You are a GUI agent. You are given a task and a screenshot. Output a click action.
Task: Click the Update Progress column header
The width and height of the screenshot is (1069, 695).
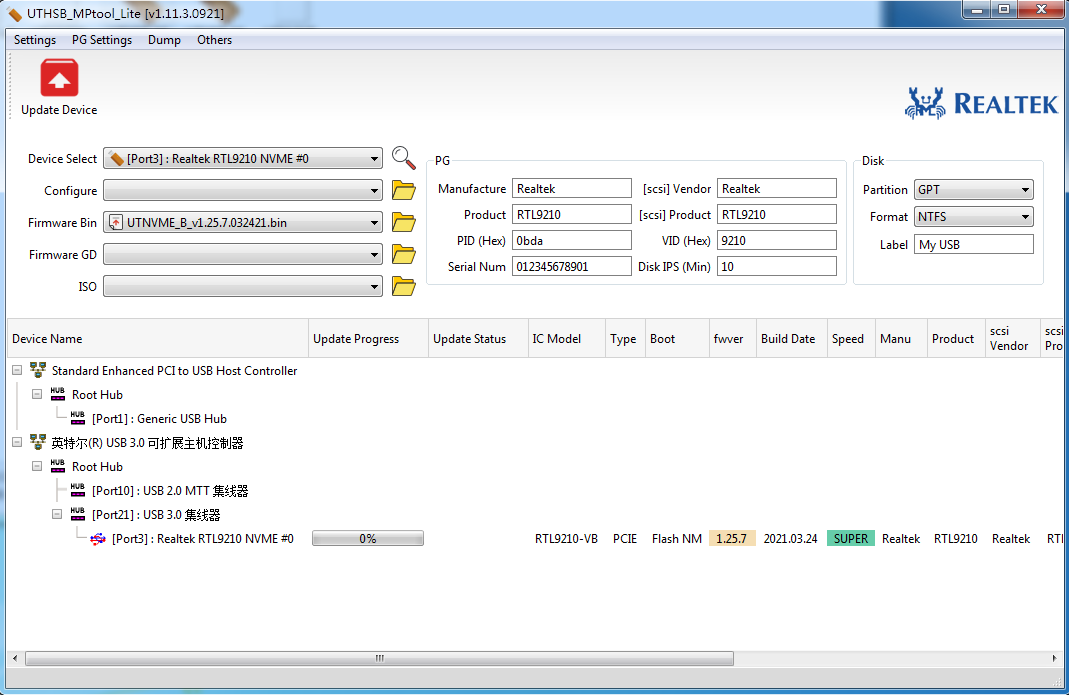(369, 338)
